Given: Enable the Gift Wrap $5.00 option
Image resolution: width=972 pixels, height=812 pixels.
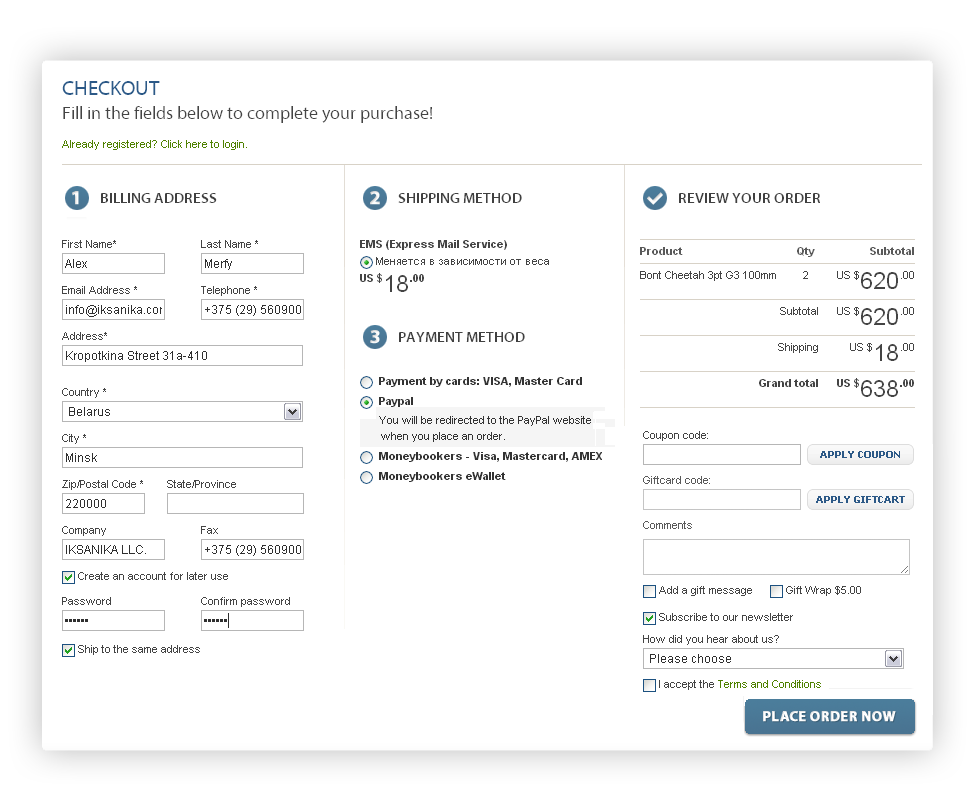Looking at the screenshot, I should click(x=777, y=591).
